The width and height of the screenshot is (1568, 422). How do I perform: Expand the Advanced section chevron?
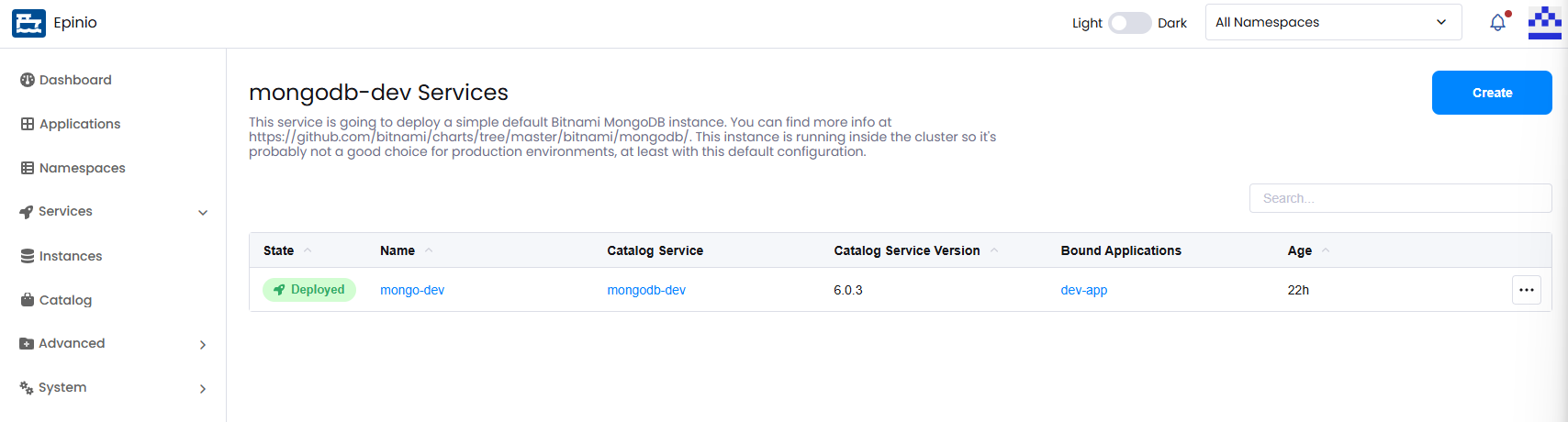tap(203, 345)
